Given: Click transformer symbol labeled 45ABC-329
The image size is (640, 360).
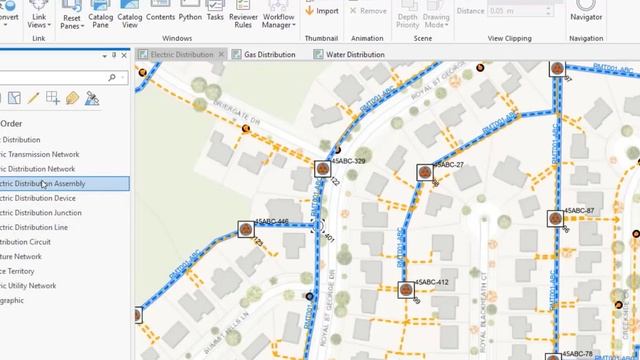Looking at the screenshot, I should click(322, 169).
